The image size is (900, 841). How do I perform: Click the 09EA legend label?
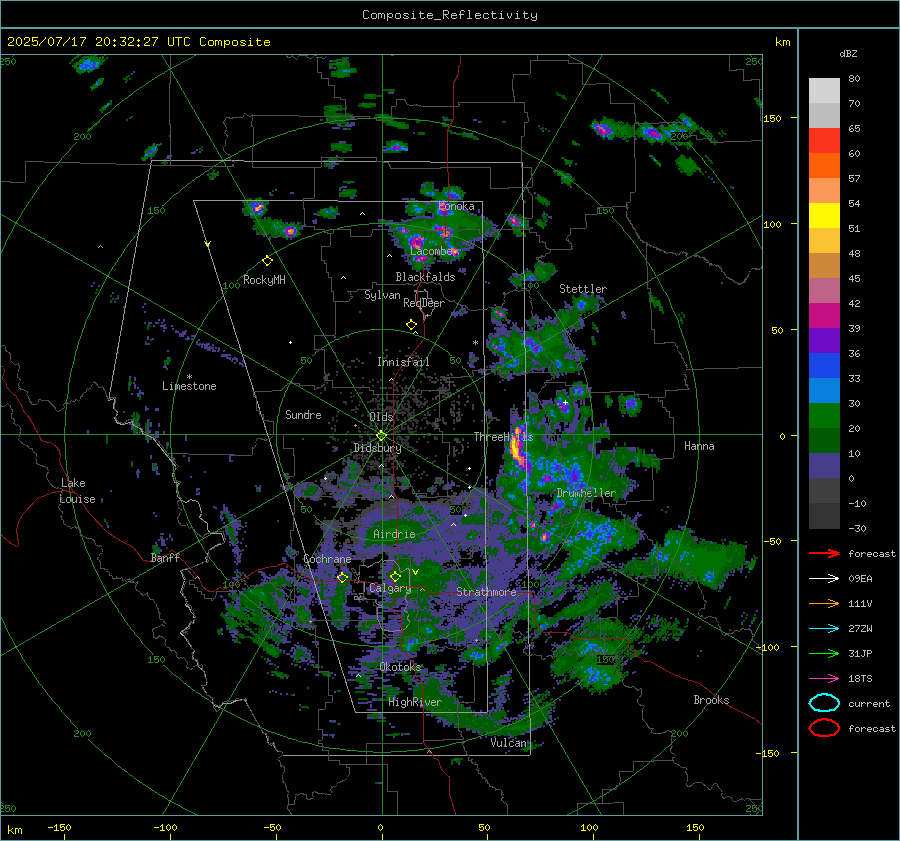pyautogui.click(x=860, y=579)
